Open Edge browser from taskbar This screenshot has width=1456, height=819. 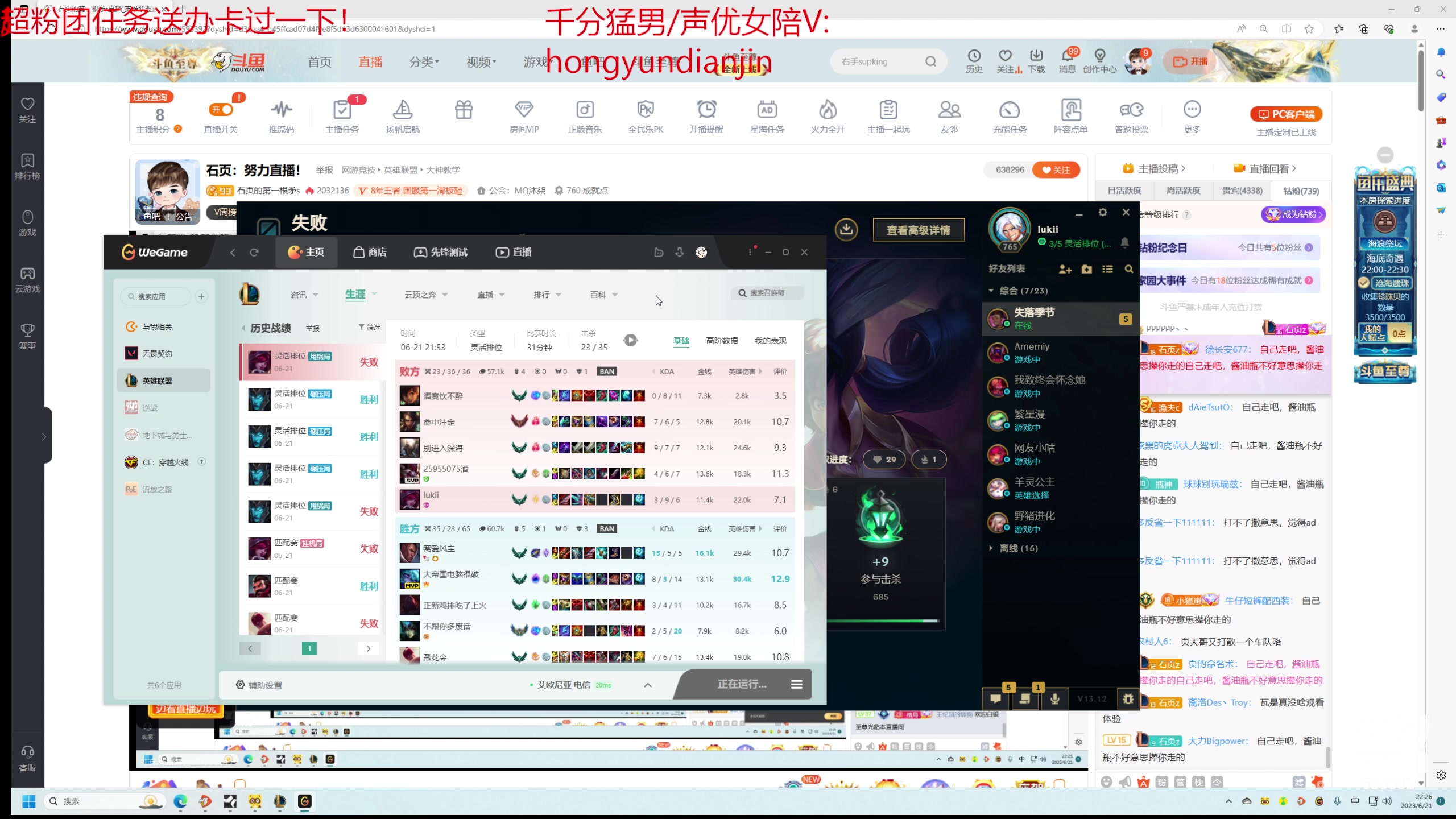click(180, 801)
